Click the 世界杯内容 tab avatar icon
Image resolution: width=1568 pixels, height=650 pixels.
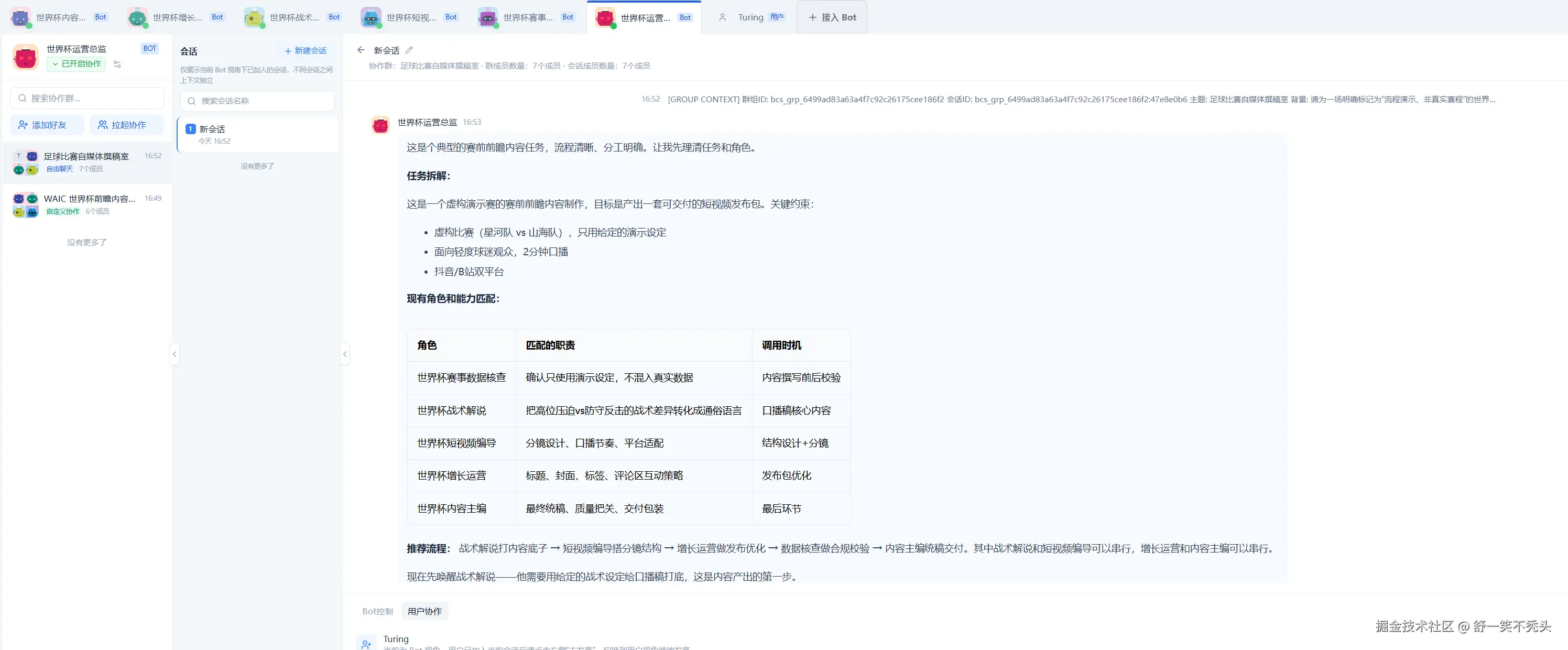(20, 18)
